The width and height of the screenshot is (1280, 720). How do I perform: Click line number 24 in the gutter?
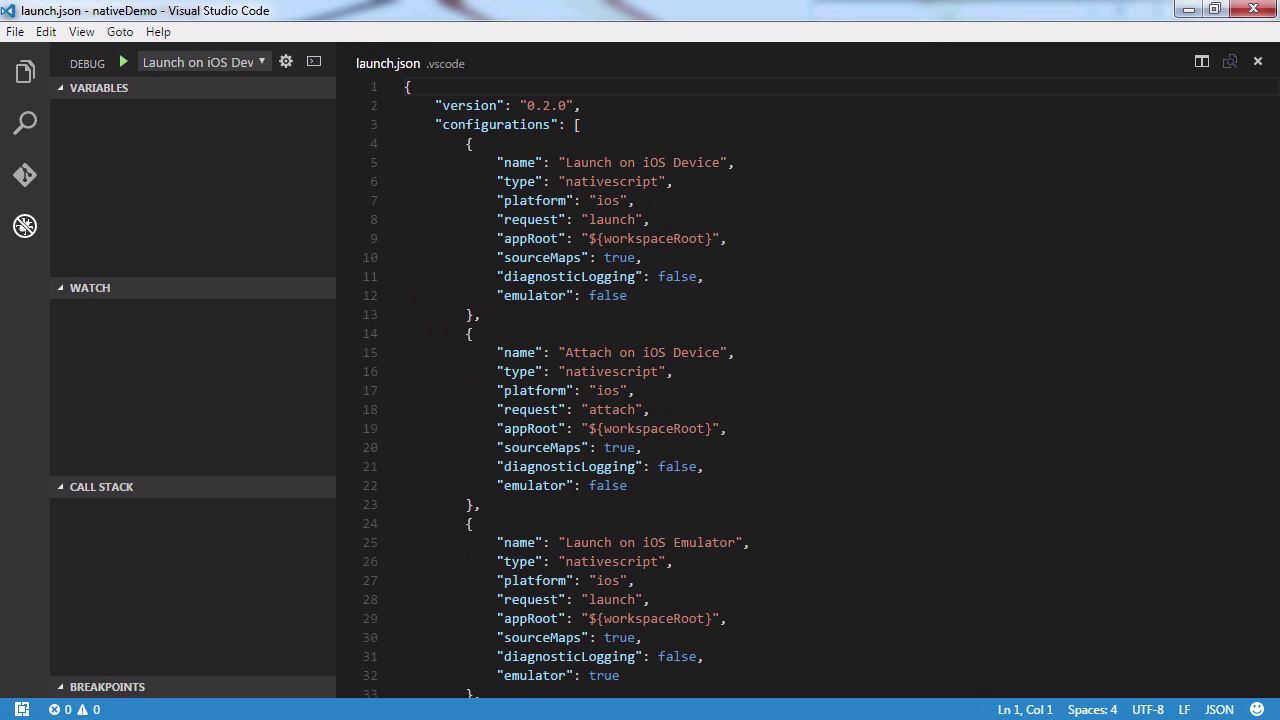tap(370, 523)
